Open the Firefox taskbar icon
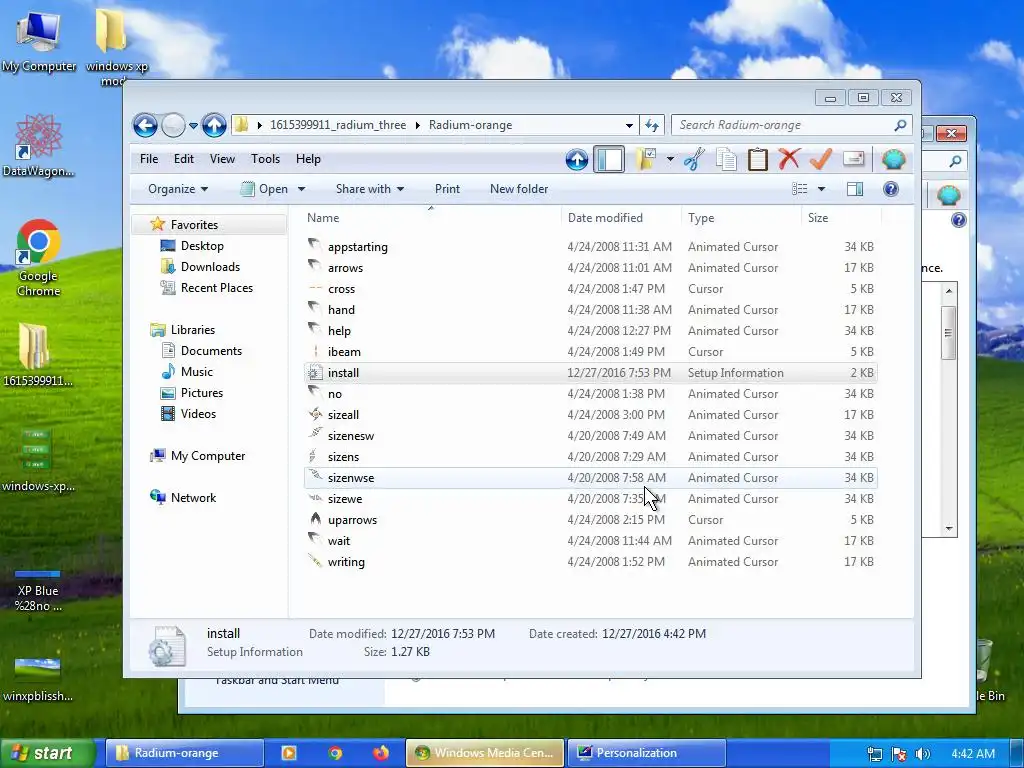 (381, 753)
